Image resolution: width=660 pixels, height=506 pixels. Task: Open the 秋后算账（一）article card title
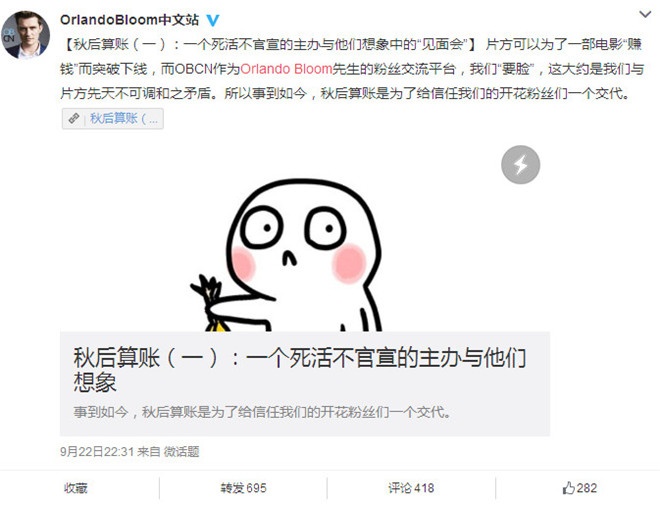300,370
